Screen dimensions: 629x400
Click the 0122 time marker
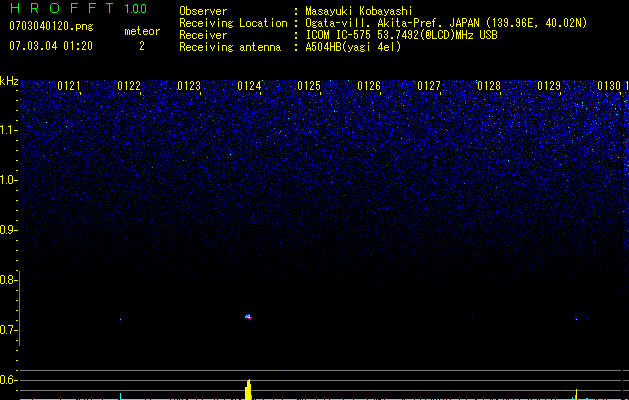[129, 86]
